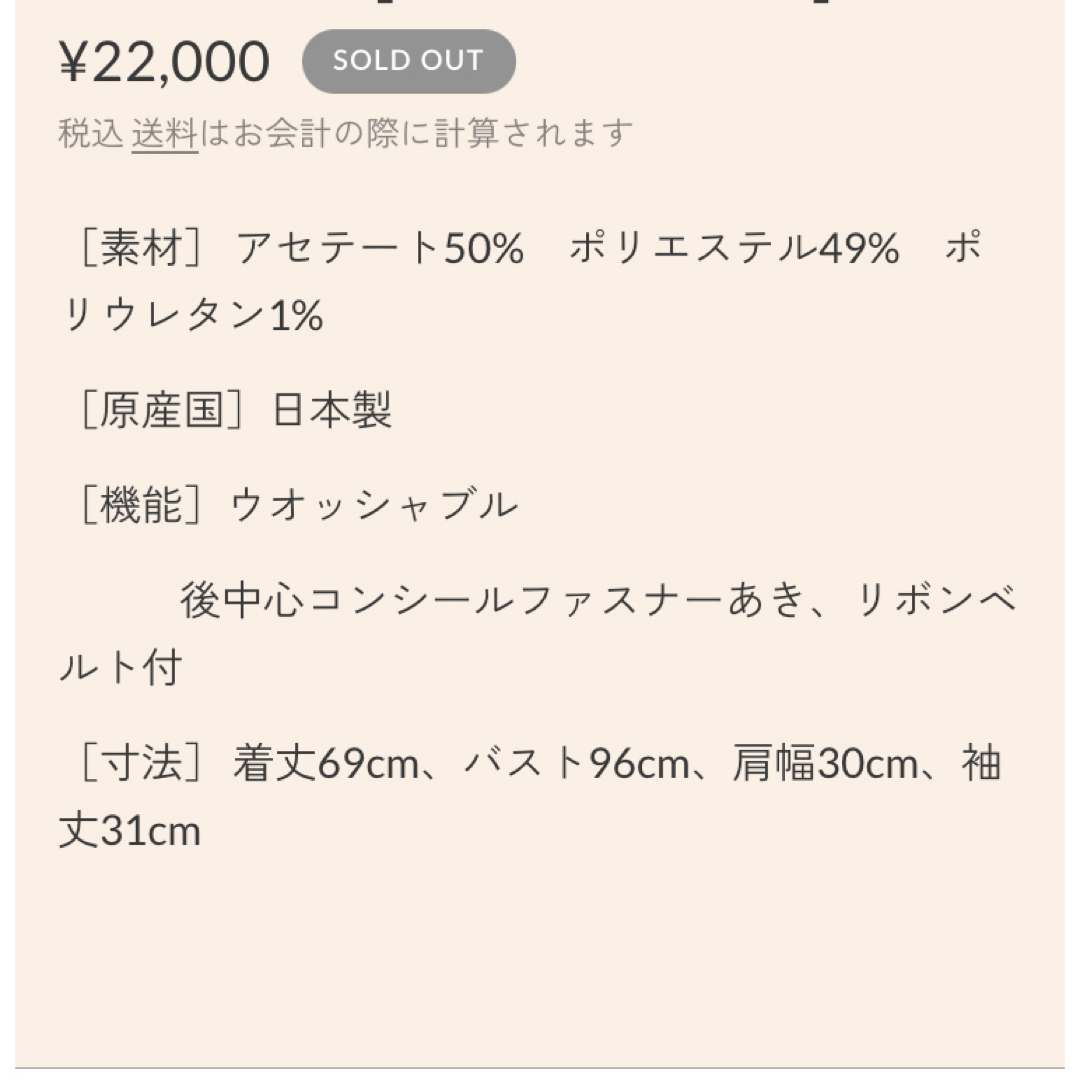Click the [原産国] origin label

[x=161, y=411]
